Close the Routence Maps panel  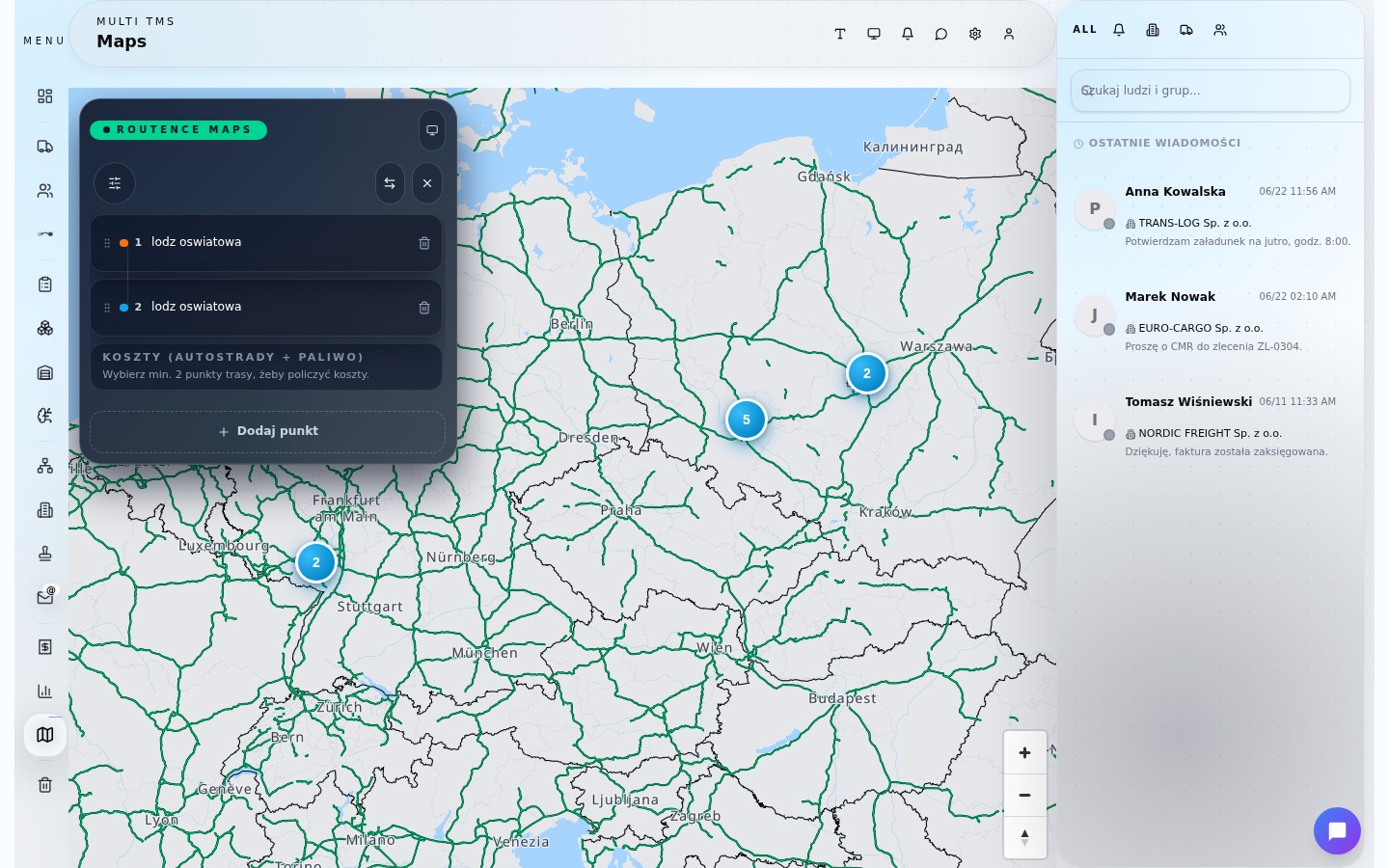coord(427,183)
